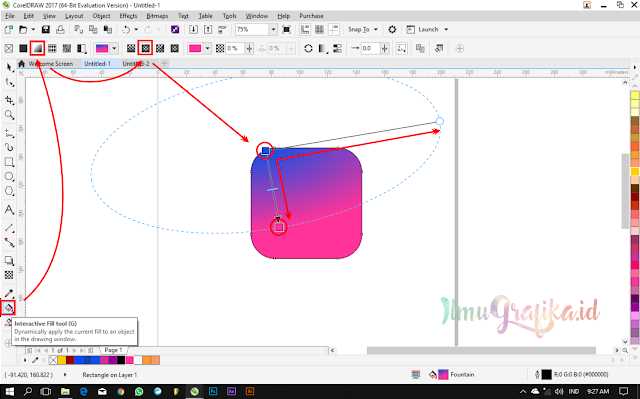Choose the Conical fountain fill type

coord(160,49)
